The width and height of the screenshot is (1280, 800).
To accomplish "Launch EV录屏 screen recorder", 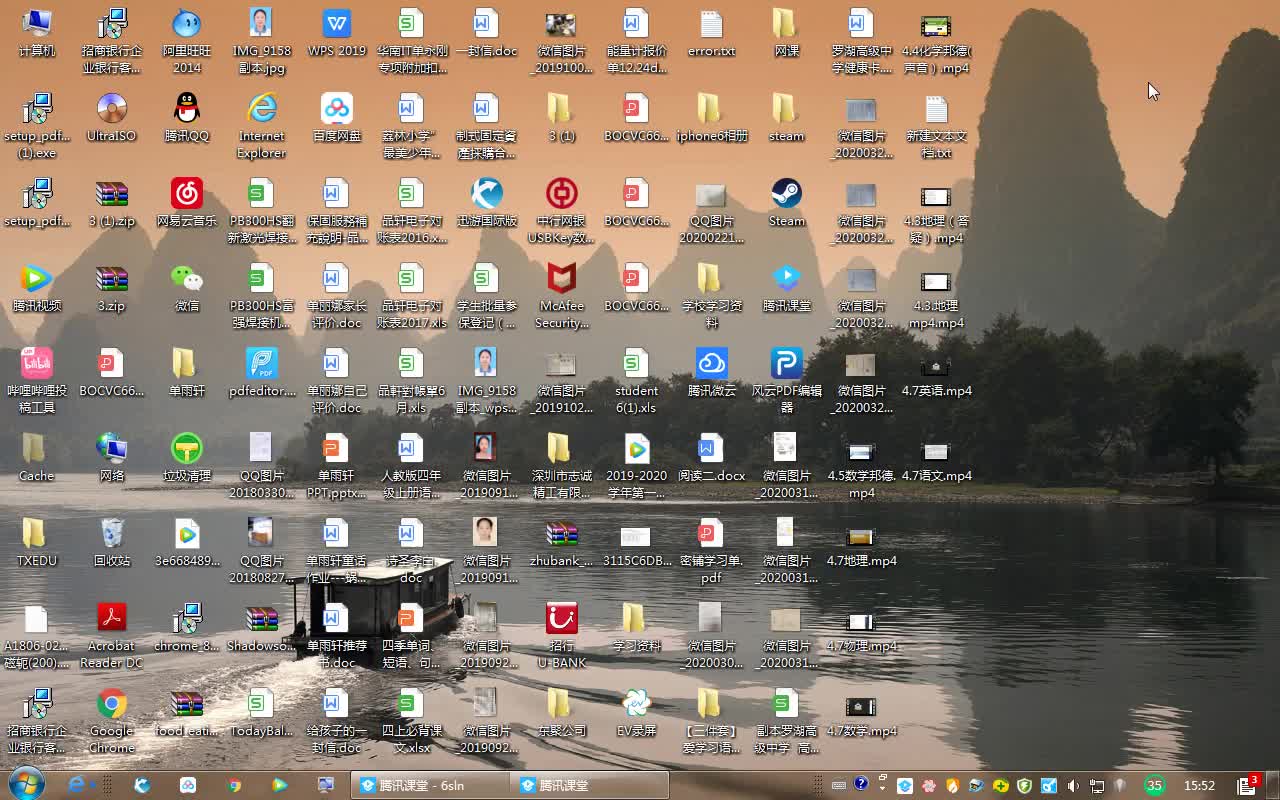I will [x=637, y=714].
